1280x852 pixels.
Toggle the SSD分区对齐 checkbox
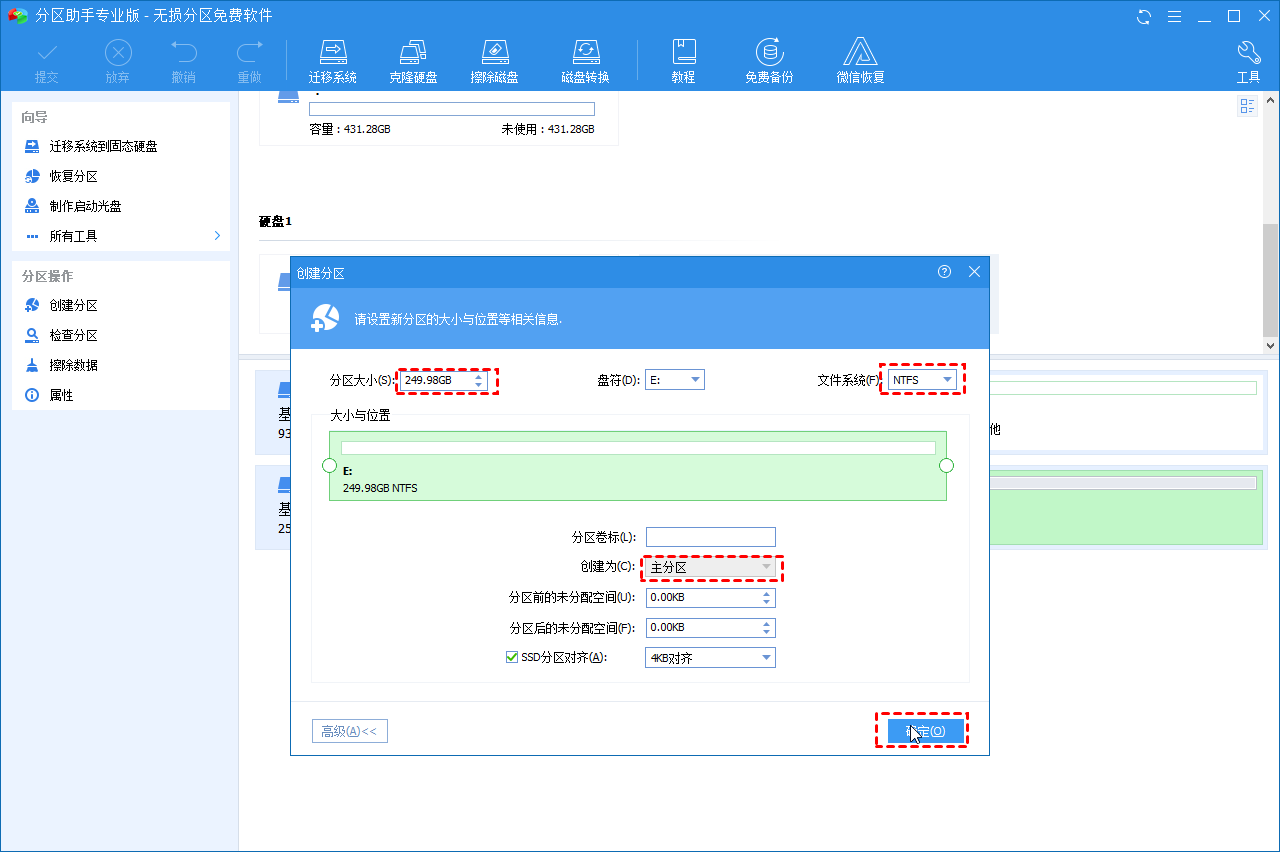point(511,657)
